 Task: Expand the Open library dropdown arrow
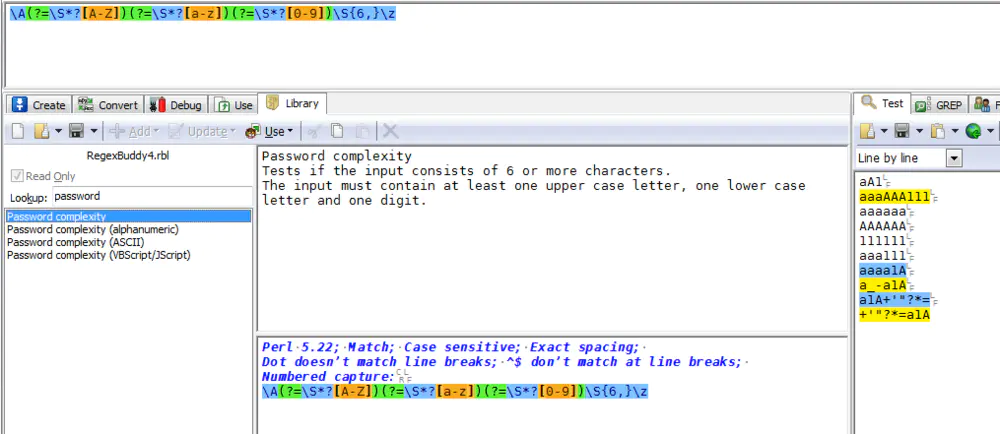pyautogui.click(x=58, y=131)
